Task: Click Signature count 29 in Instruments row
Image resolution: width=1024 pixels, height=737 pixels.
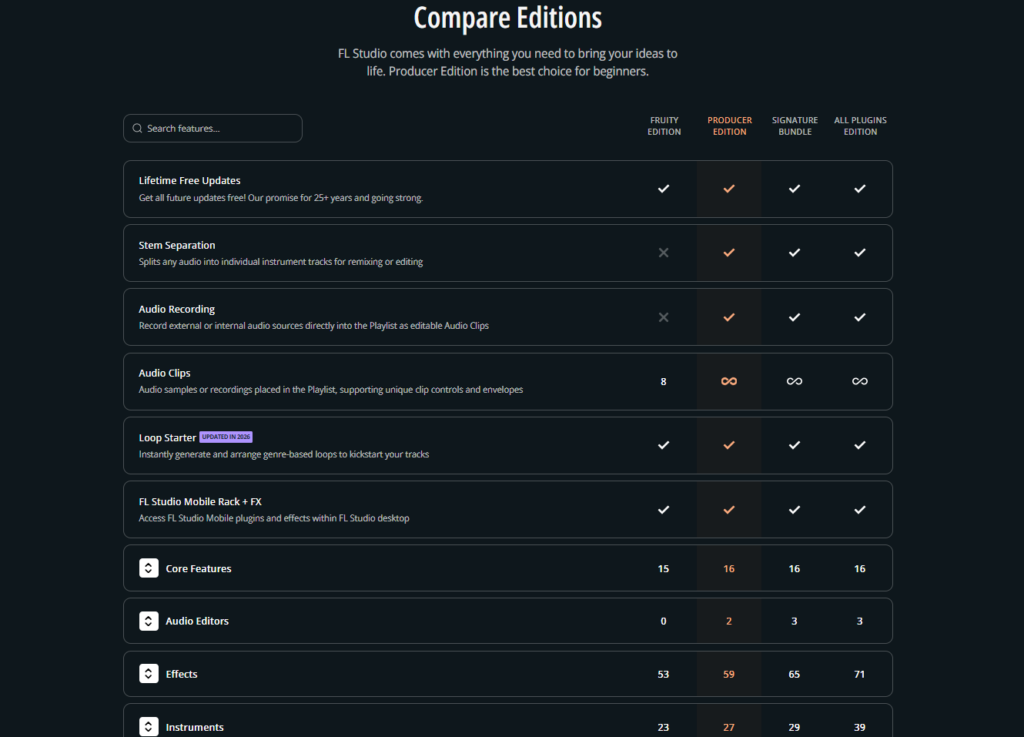Action: tap(794, 727)
